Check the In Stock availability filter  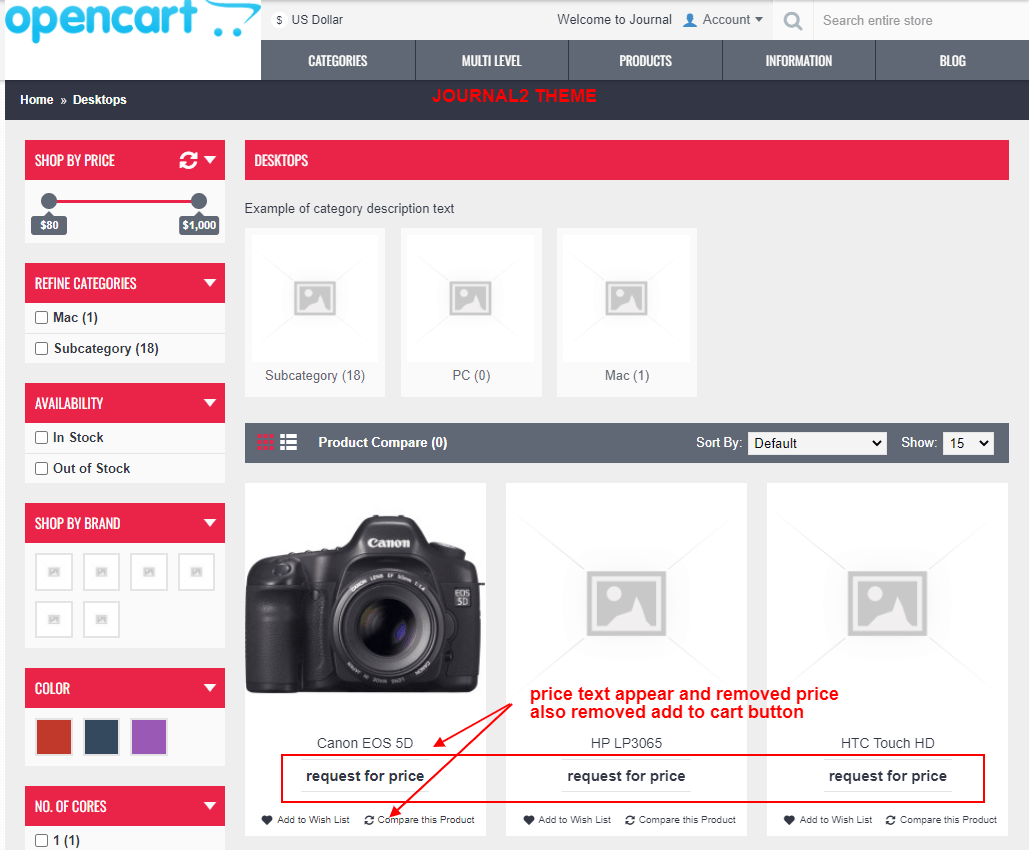[x=42, y=437]
